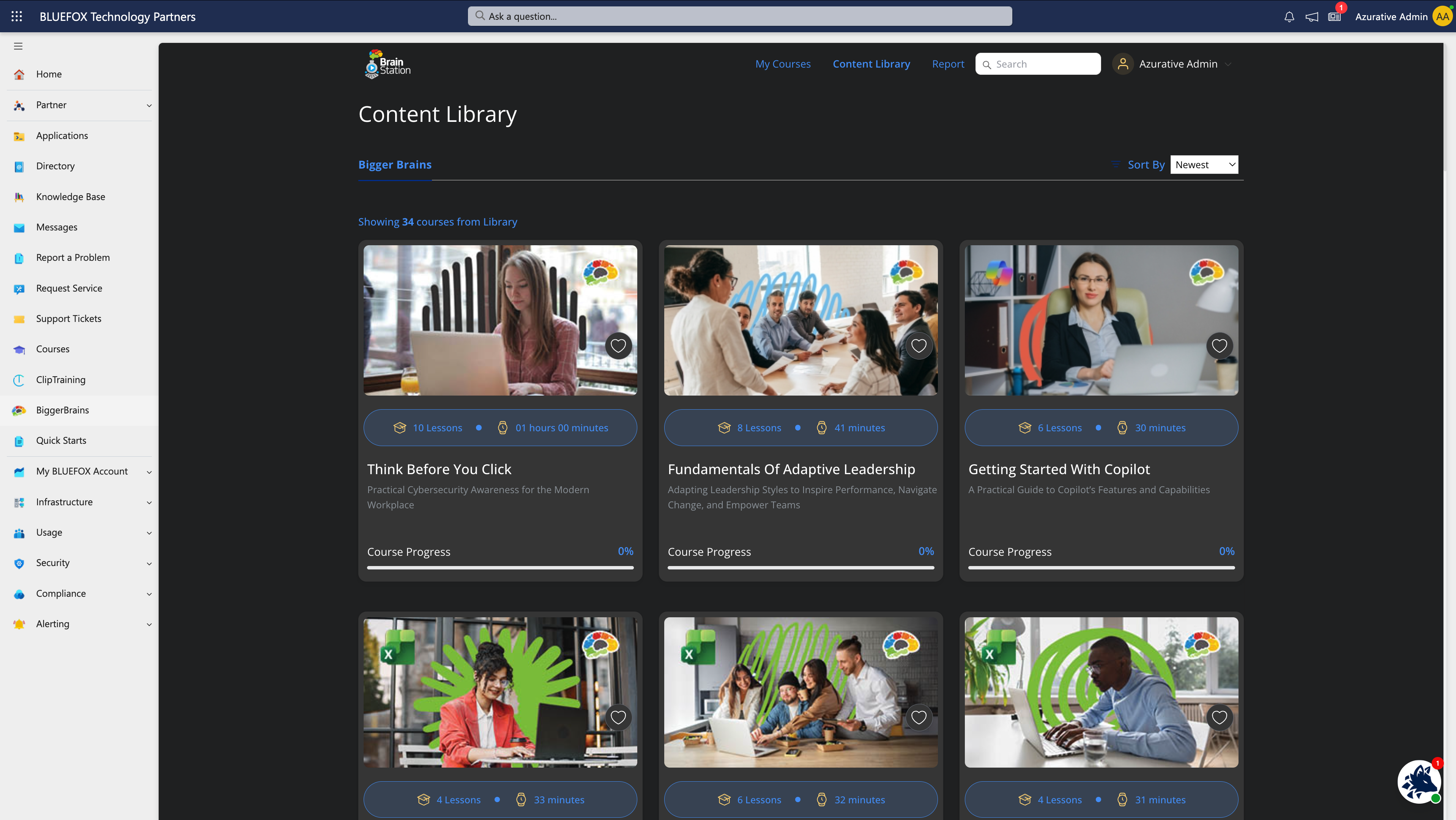Favorite the Think Before You Click course
1456x820 pixels.
(x=618, y=345)
